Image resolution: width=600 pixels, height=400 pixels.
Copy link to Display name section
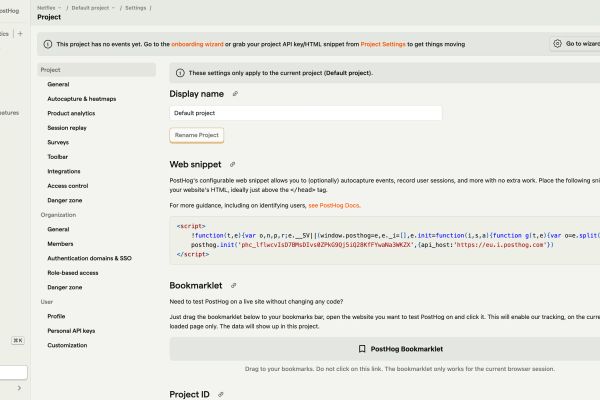[235, 94]
